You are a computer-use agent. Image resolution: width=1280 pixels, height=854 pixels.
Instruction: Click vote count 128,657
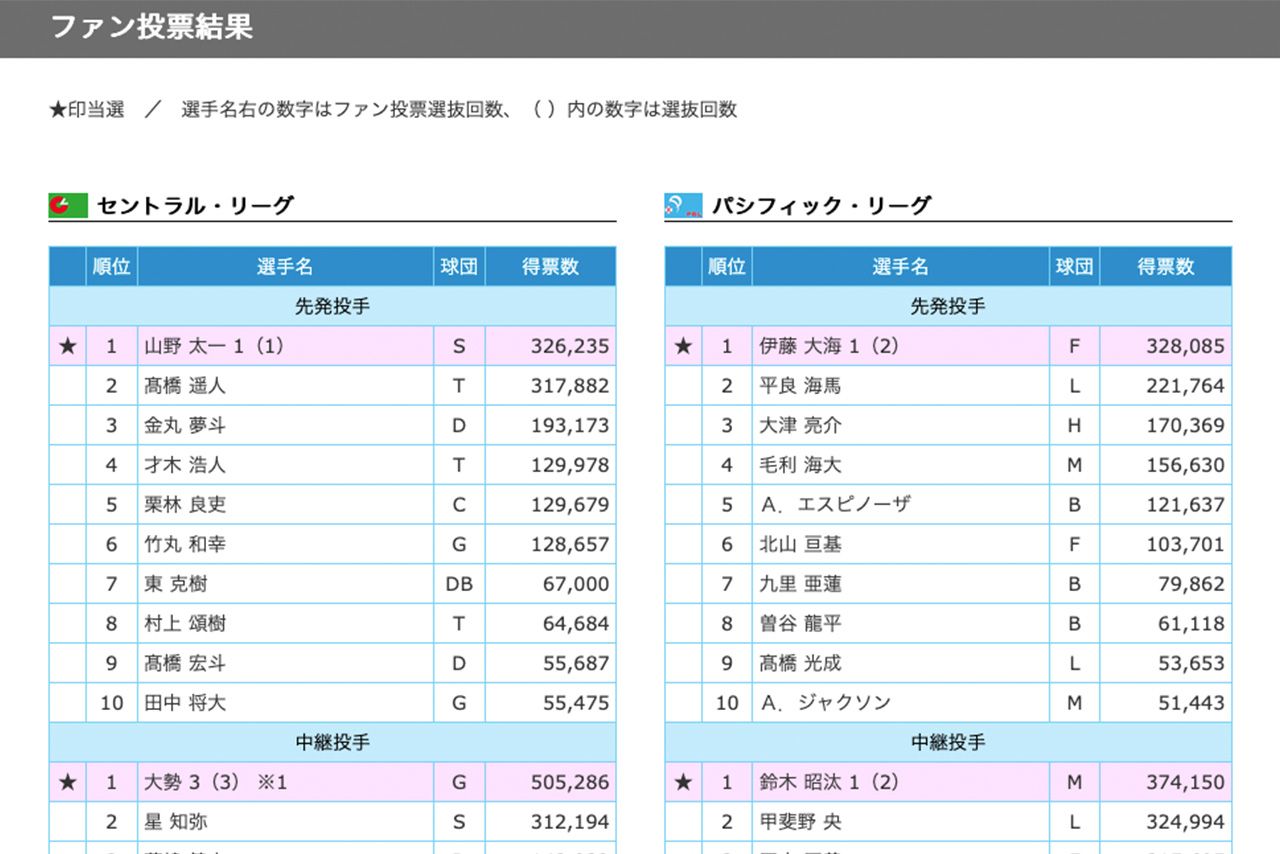coord(570,544)
